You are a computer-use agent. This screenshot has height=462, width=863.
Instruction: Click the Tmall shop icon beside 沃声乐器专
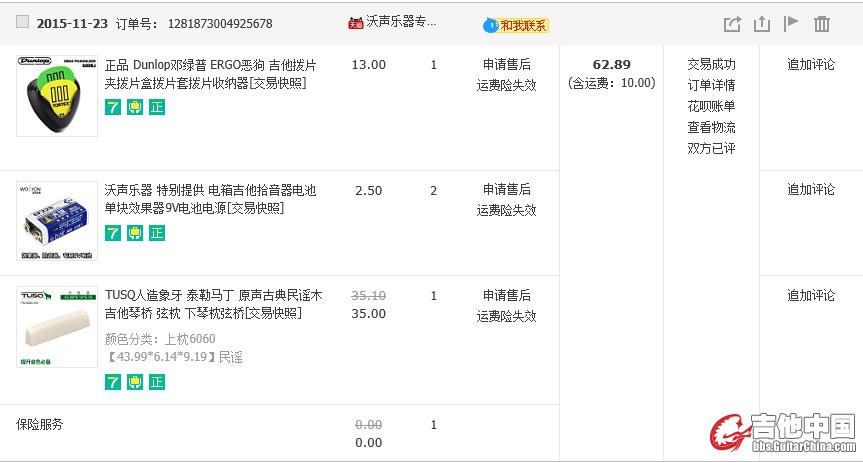[x=355, y=23]
